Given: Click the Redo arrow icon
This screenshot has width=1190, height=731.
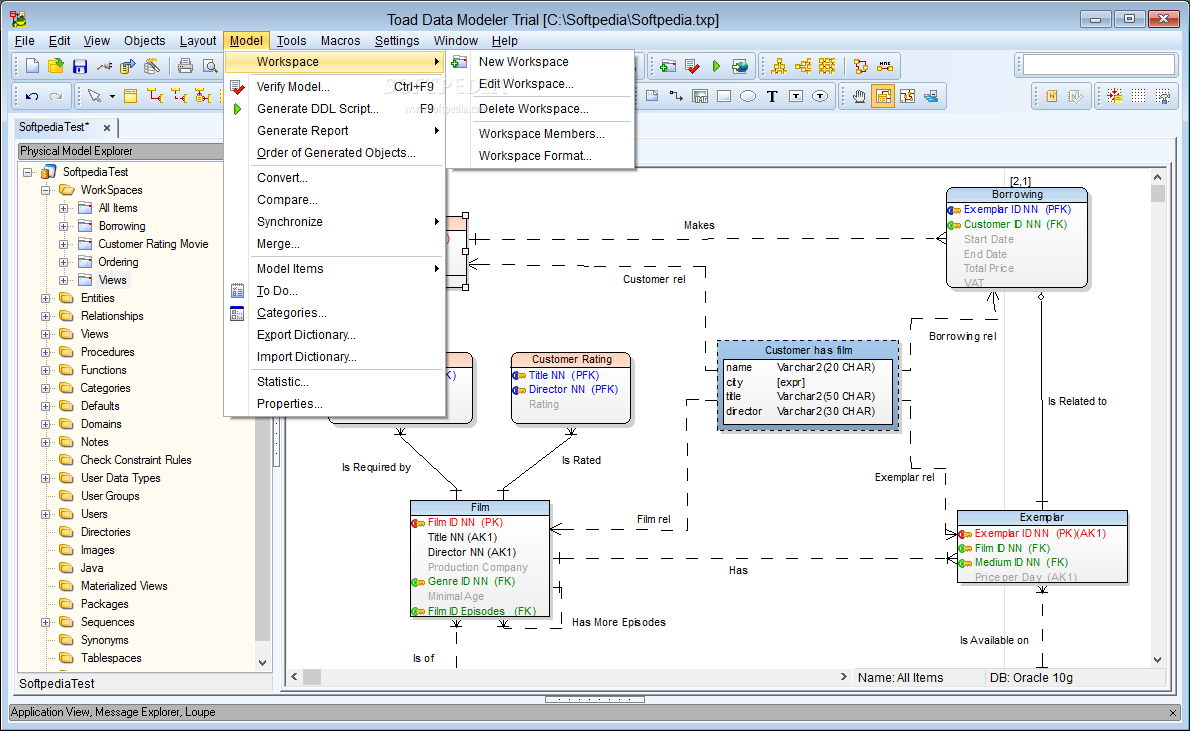Looking at the screenshot, I should click(x=55, y=96).
